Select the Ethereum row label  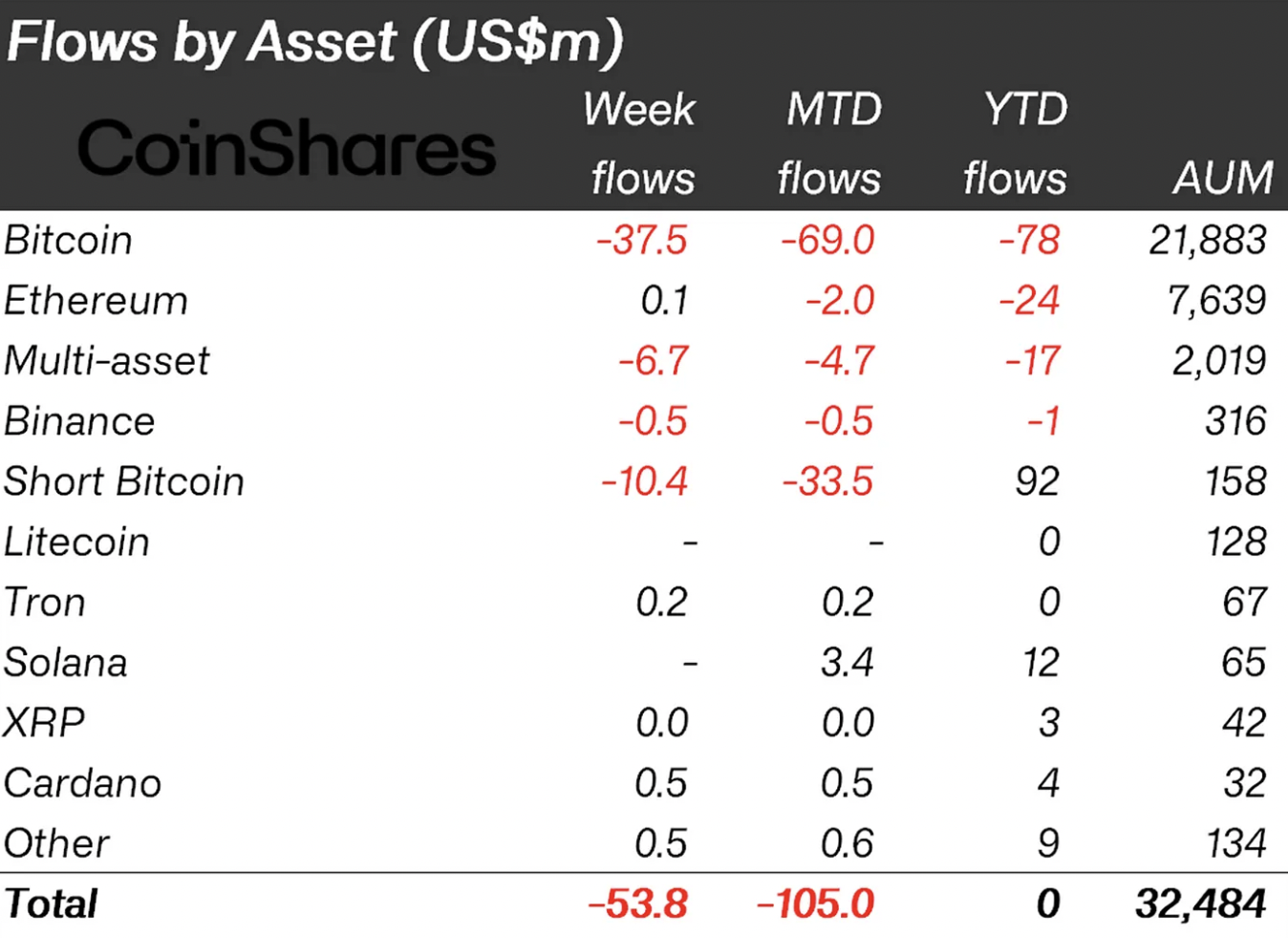(97, 301)
